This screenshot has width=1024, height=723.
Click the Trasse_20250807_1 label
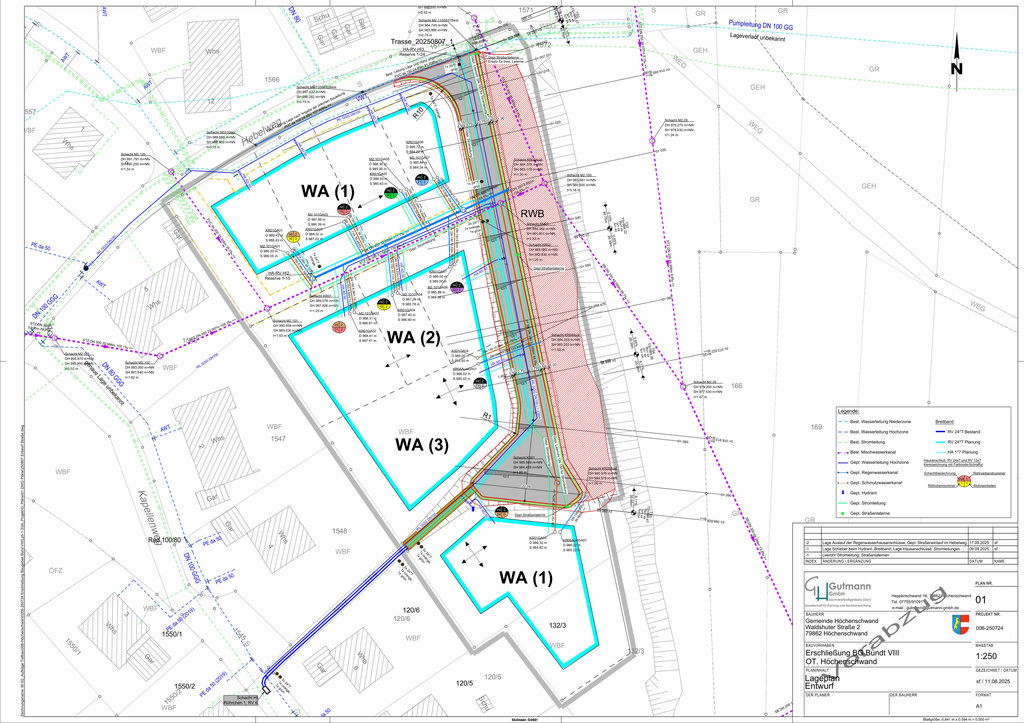pos(429,42)
